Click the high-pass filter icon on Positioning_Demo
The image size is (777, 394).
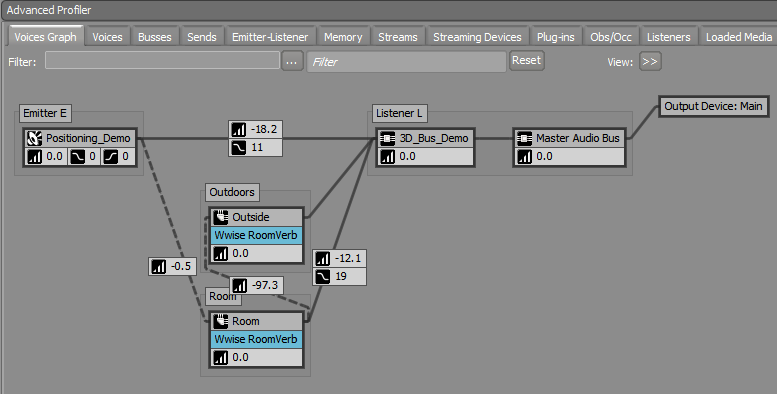[x=111, y=157]
